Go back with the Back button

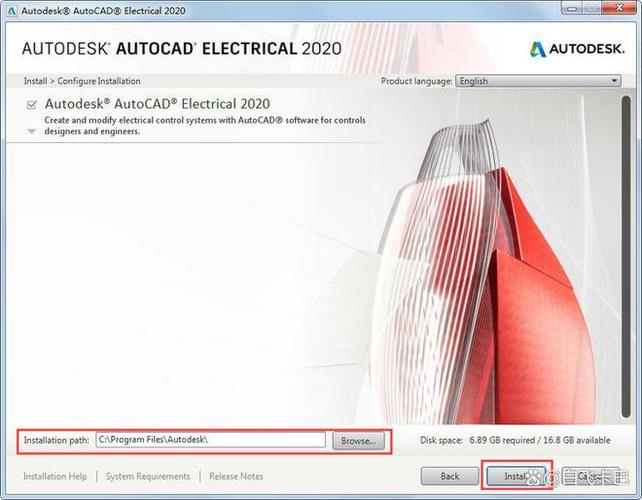pyautogui.click(x=450, y=476)
